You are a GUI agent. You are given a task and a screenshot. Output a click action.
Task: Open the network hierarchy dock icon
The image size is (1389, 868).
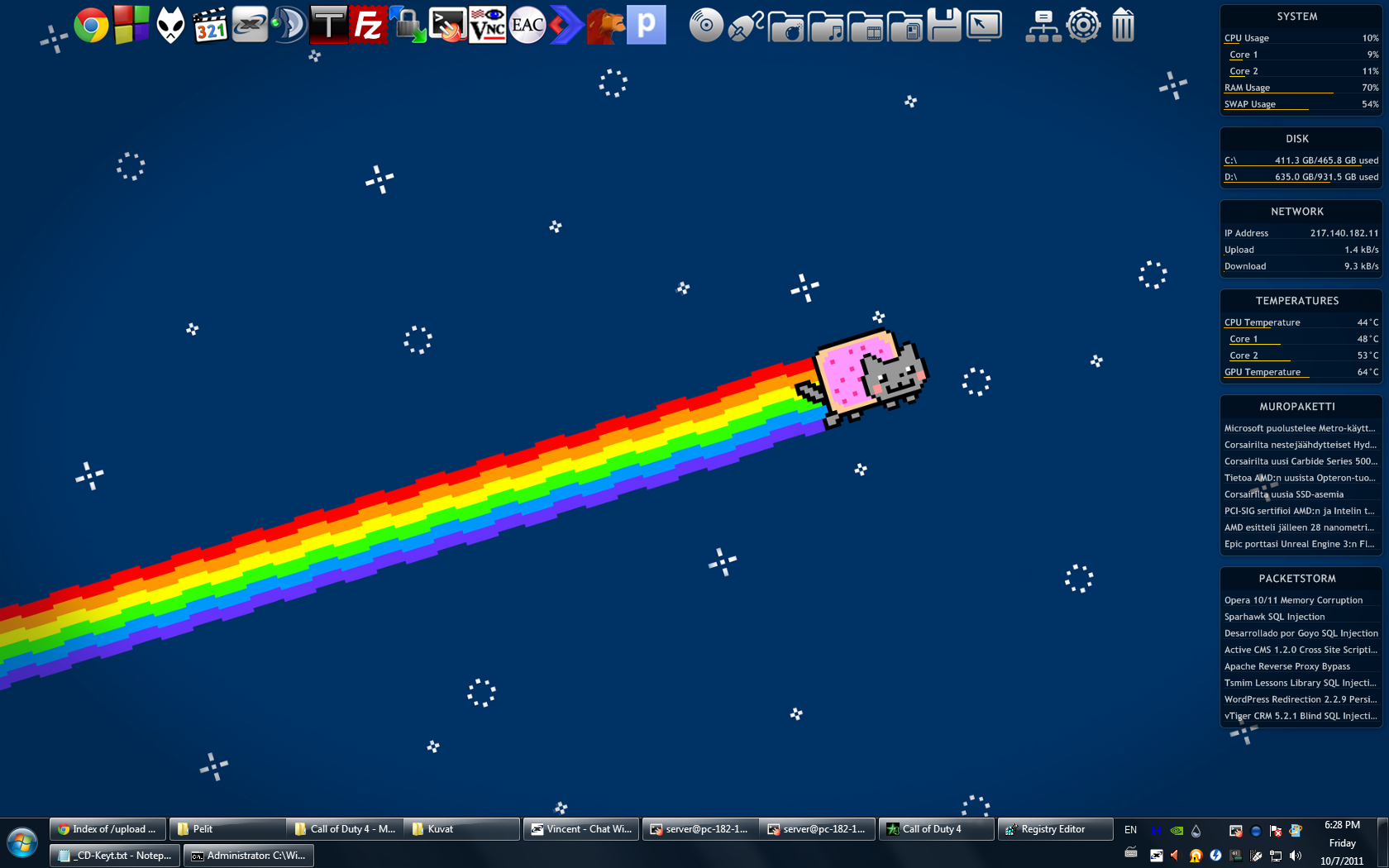[x=1043, y=26]
